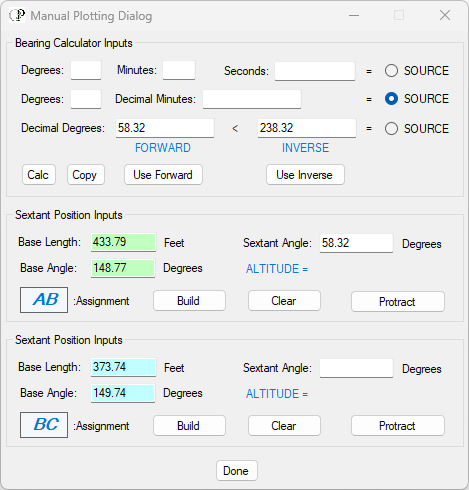Click the Done button

(x=237, y=471)
